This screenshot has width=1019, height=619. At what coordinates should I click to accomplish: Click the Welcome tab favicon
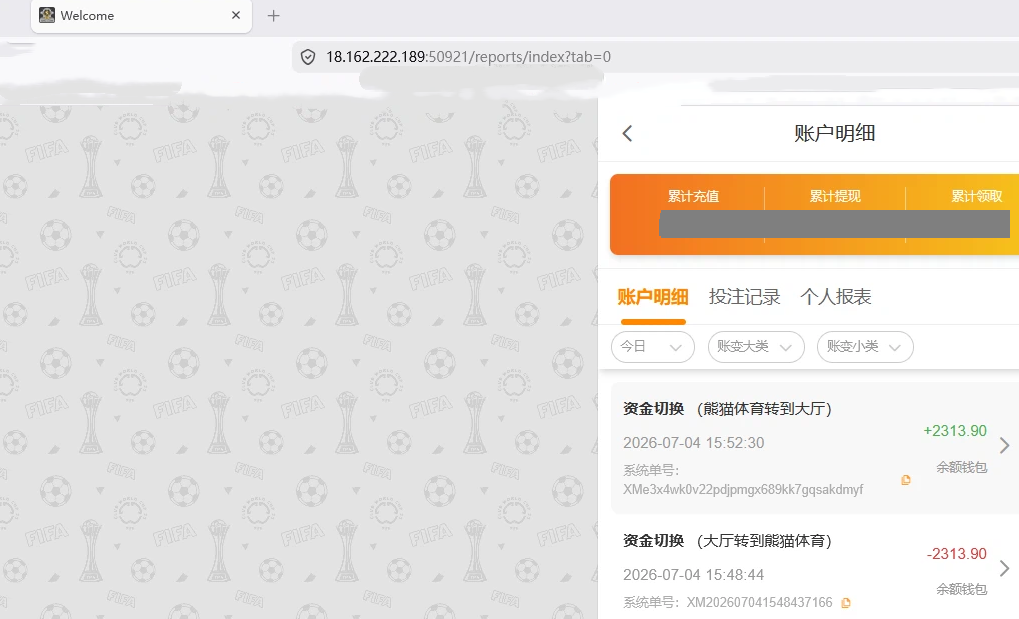click(x=47, y=15)
